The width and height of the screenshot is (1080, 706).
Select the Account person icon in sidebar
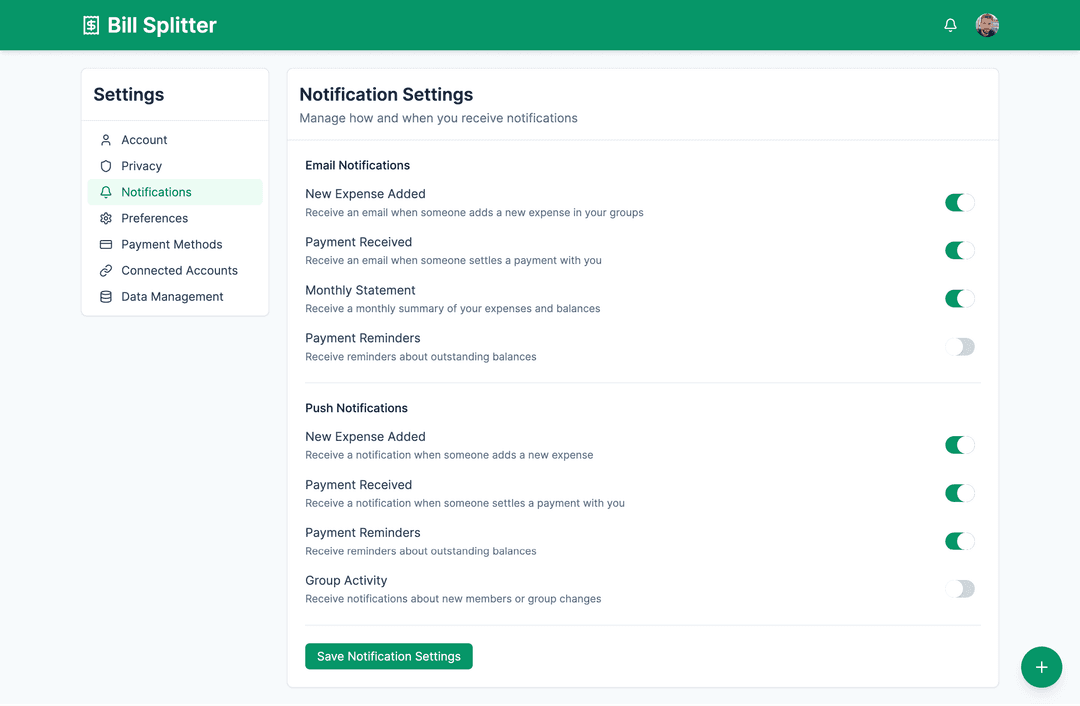pos(105,140)
